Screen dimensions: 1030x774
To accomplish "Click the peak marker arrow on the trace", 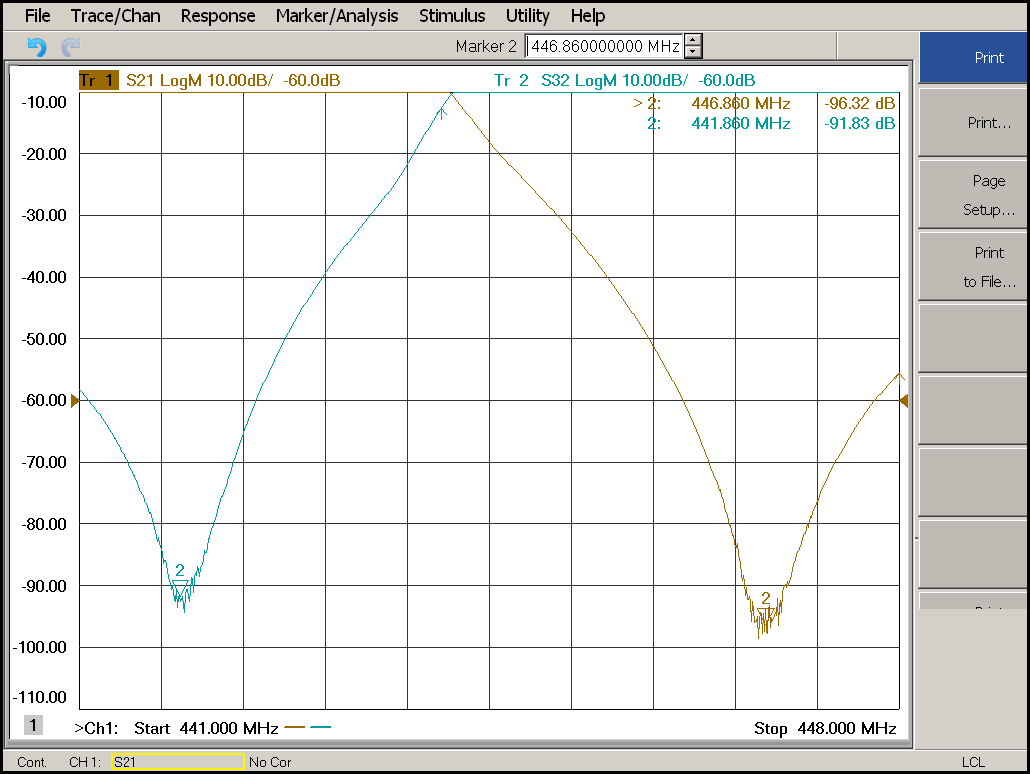I will pyautogui.click(x=442, y=111).
